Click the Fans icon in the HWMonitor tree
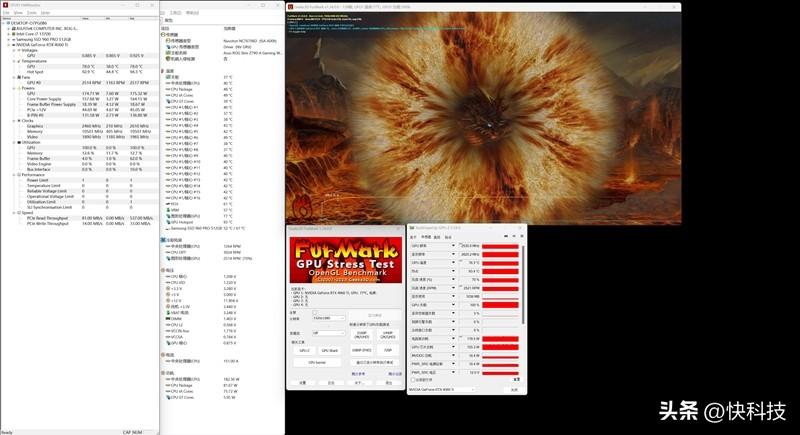This screenshot has width=800, height=435. (x=19, y=78)
